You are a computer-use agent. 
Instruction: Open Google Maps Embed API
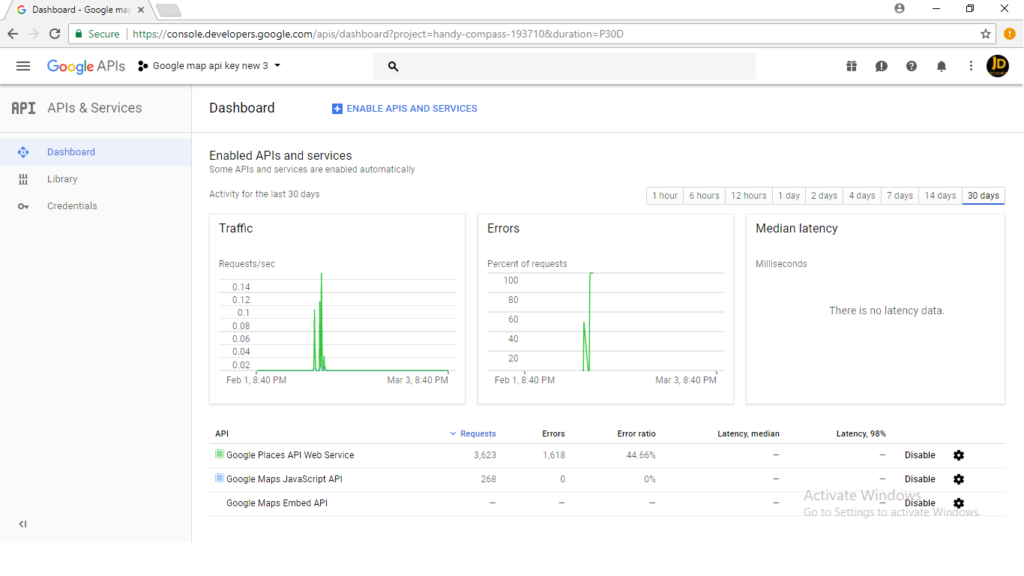(277, 504)
